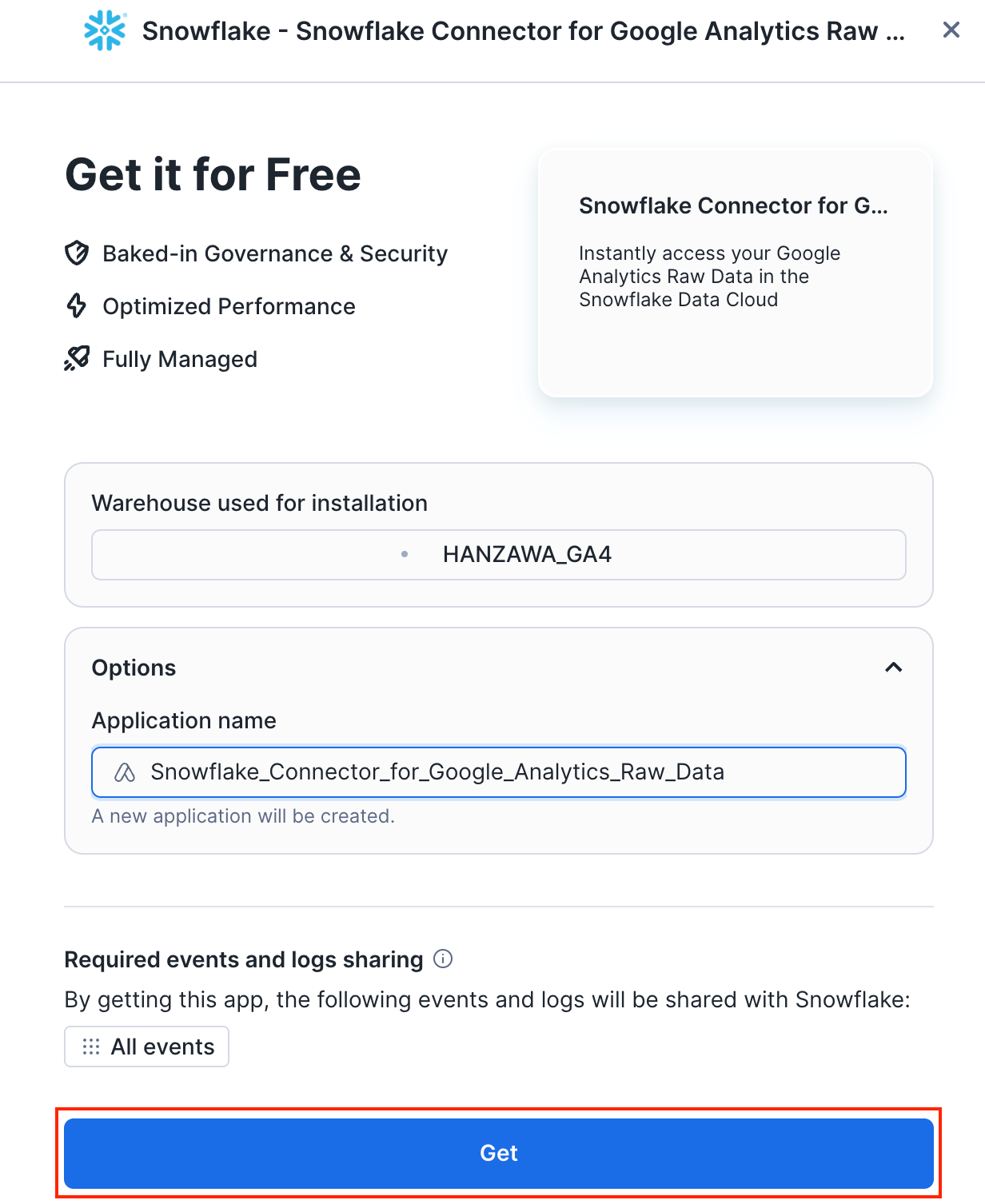Image resolution: width=985 pixels, height=1204 pixels.
Task: Click the Optimized Performance label
Action: (x=229, y=306)
